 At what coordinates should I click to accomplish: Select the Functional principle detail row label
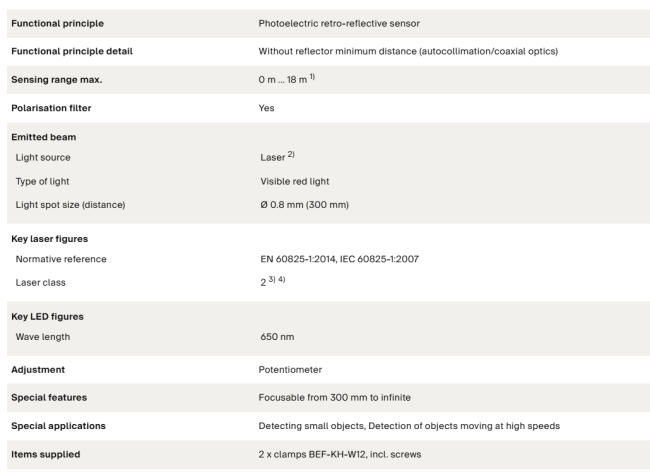(72, 51)
